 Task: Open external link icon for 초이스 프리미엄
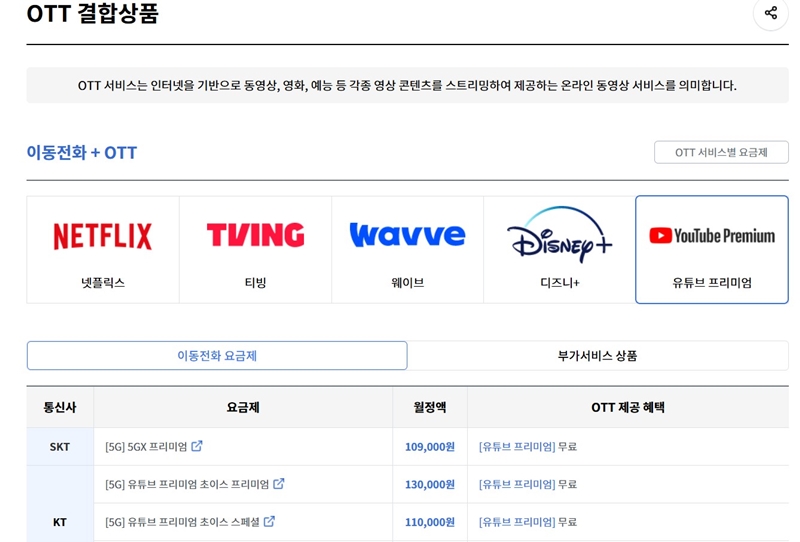279,483
